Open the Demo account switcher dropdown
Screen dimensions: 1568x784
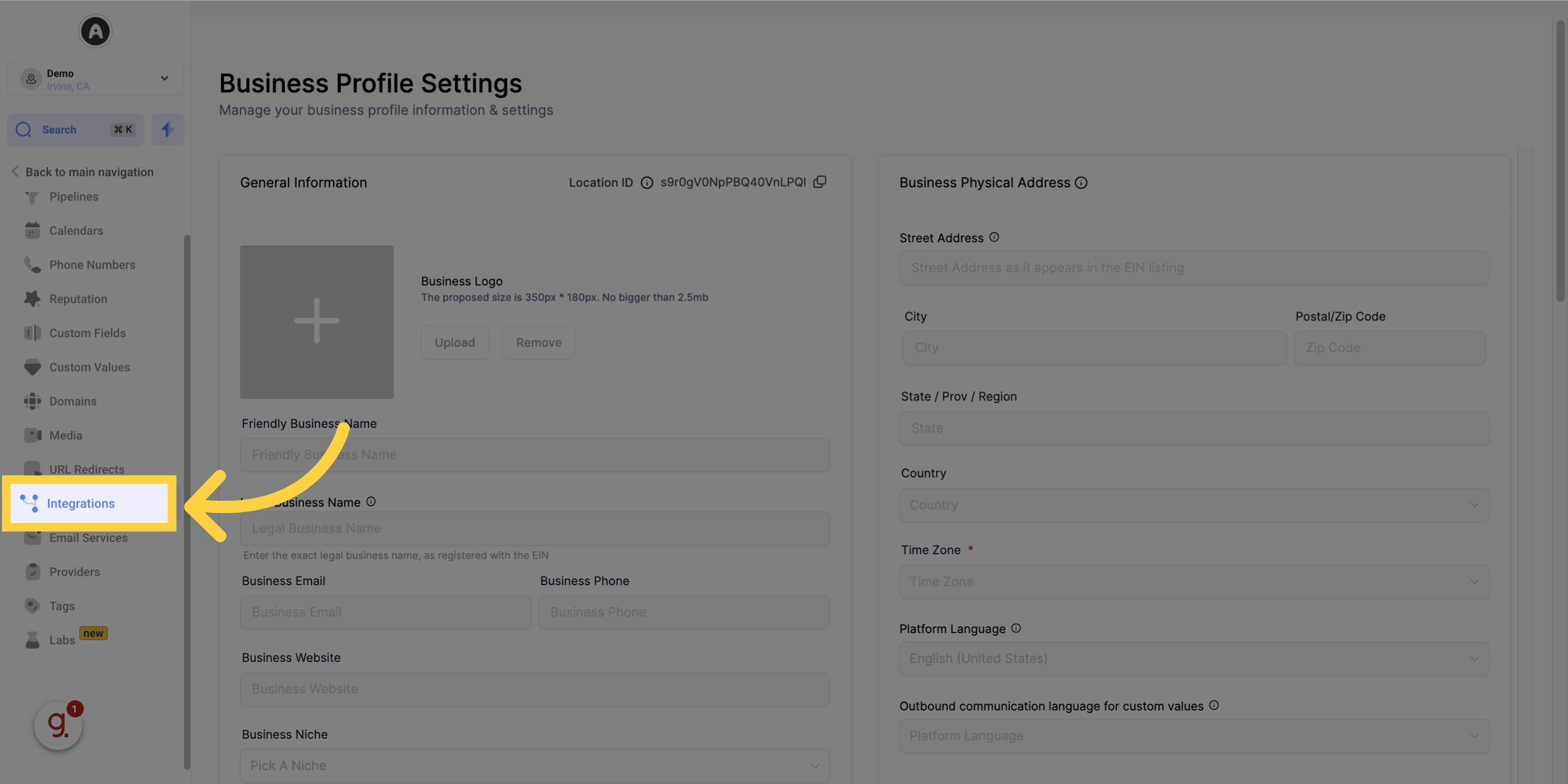95,78
